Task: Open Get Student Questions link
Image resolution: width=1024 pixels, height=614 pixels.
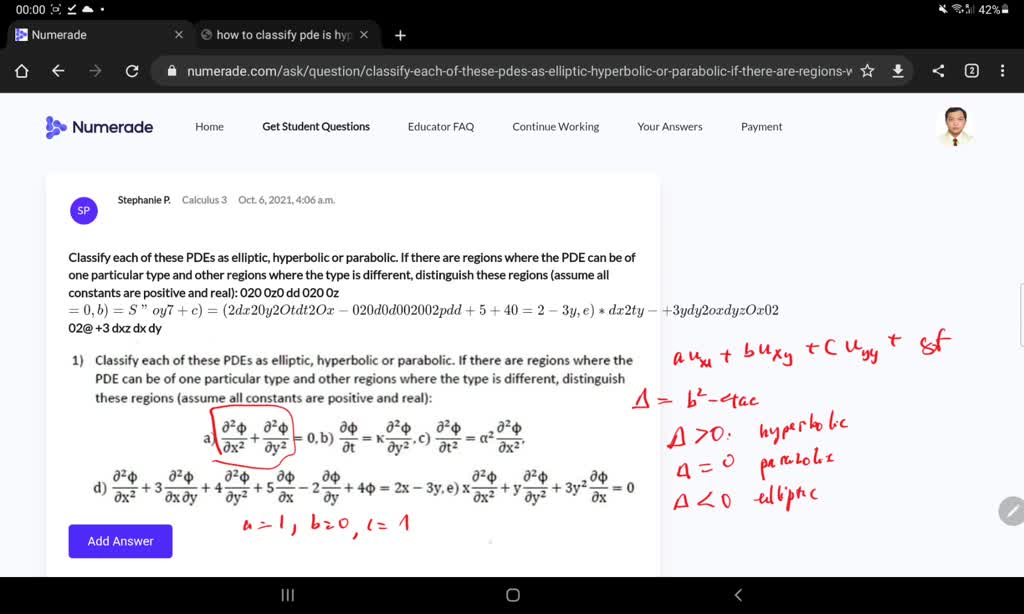Action: 315,126
